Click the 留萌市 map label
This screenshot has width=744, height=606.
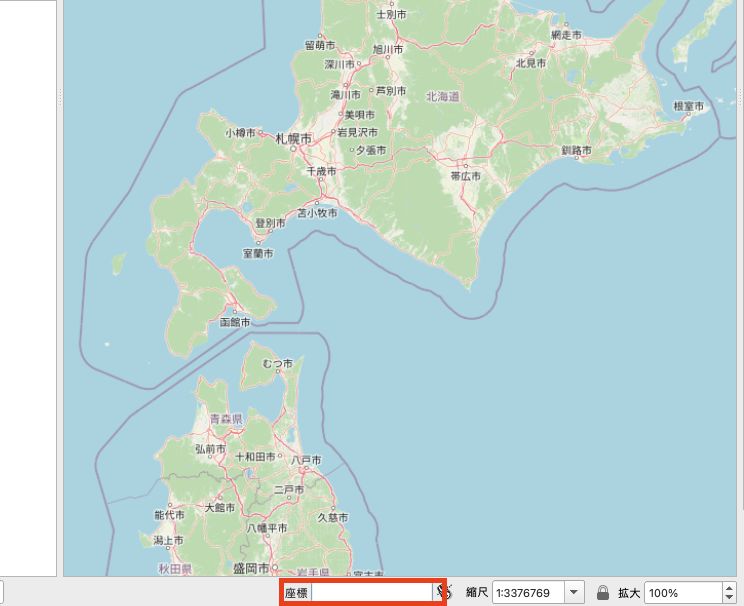(320, 46)
